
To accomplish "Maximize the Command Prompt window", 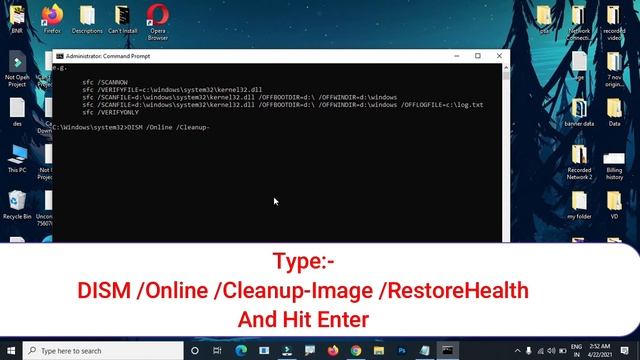I will (x=478, y=56).
